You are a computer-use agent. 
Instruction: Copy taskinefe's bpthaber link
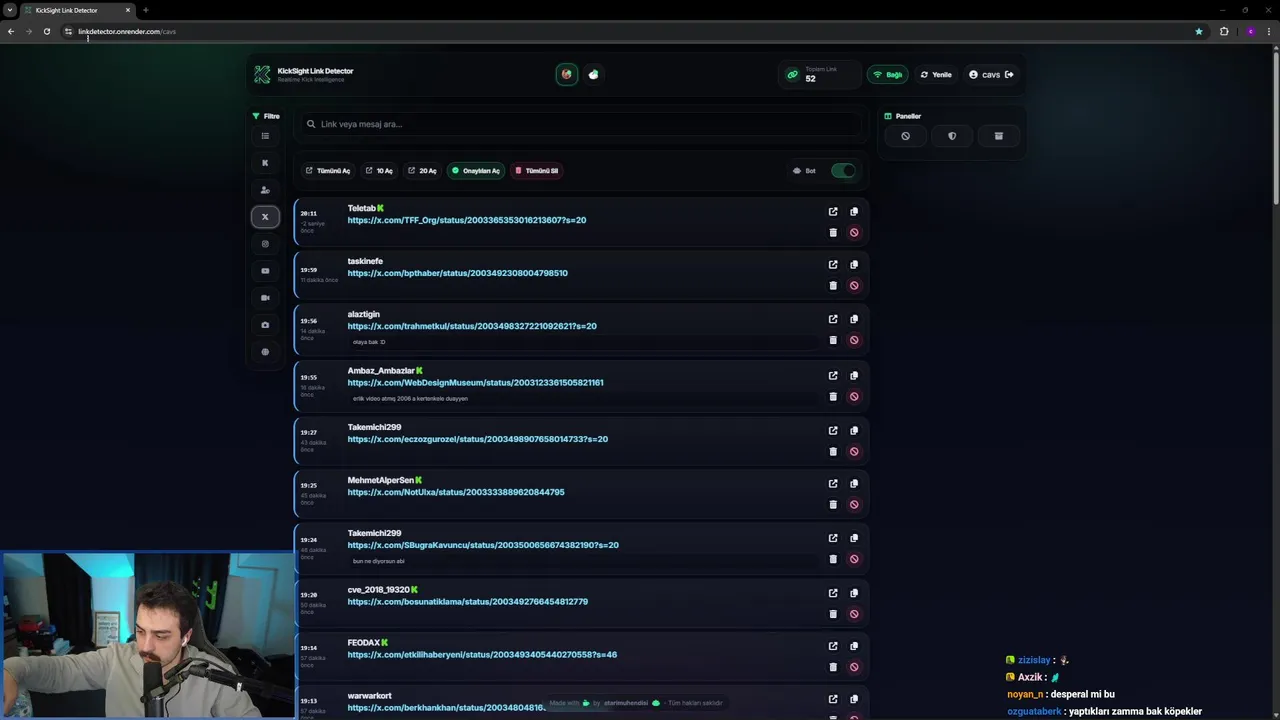click(x=854, y=265)
